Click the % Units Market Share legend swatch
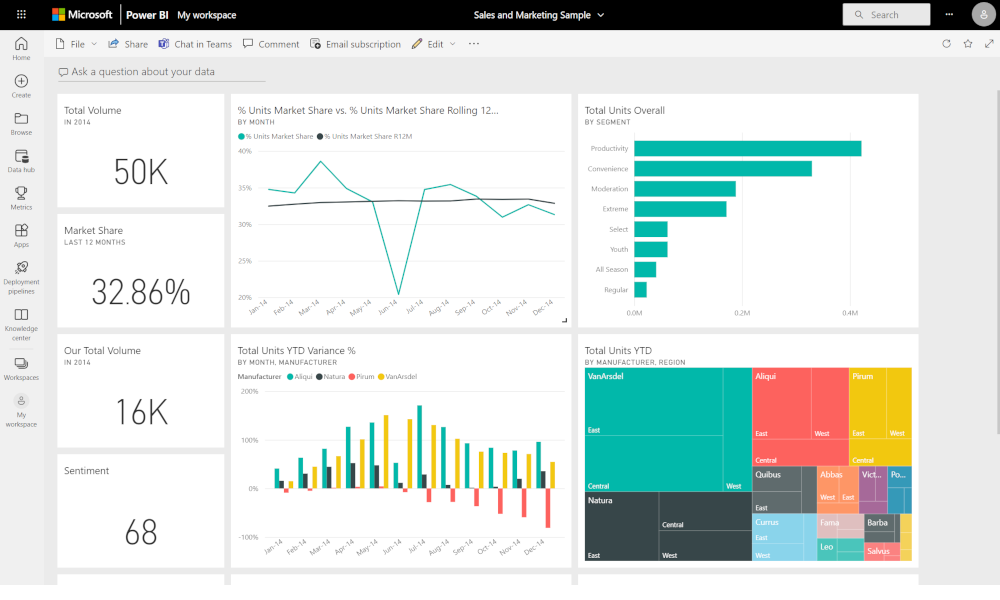Image resolution: width=1000 pixels, height=600 pixels. (241, 136)
